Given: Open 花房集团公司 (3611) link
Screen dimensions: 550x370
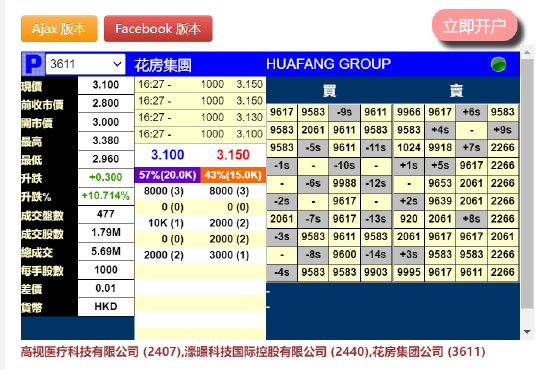Looking at the screenshot, I should pyautogui.click(x=429, y=352).
